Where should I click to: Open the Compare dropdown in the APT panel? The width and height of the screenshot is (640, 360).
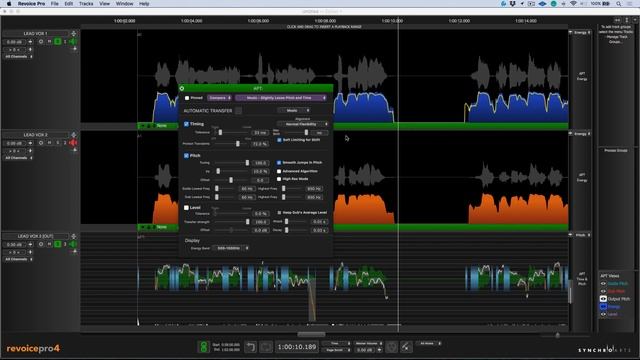[x=219, y=98]
